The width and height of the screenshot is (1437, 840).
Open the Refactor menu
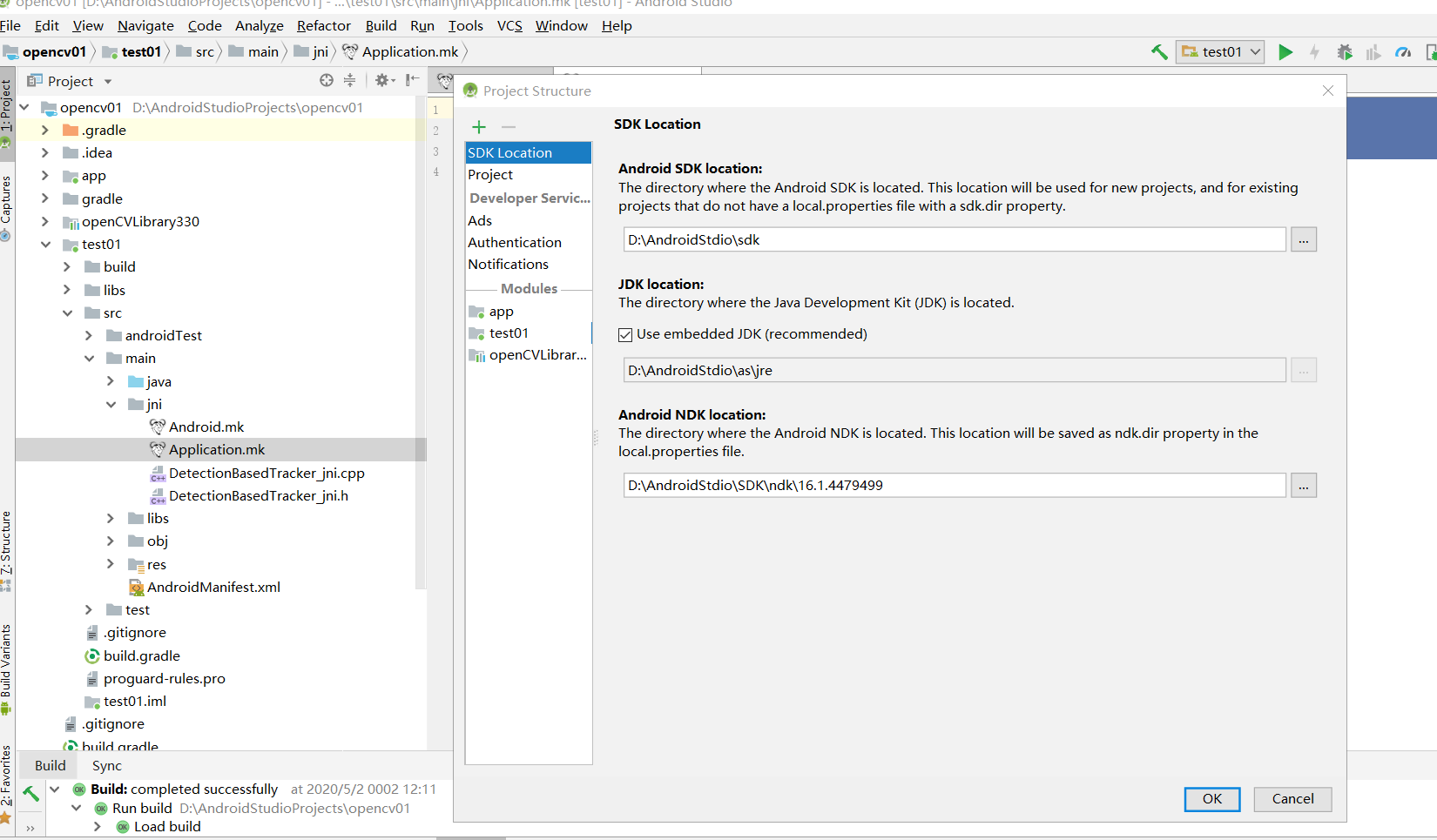(x=323, y=25)
